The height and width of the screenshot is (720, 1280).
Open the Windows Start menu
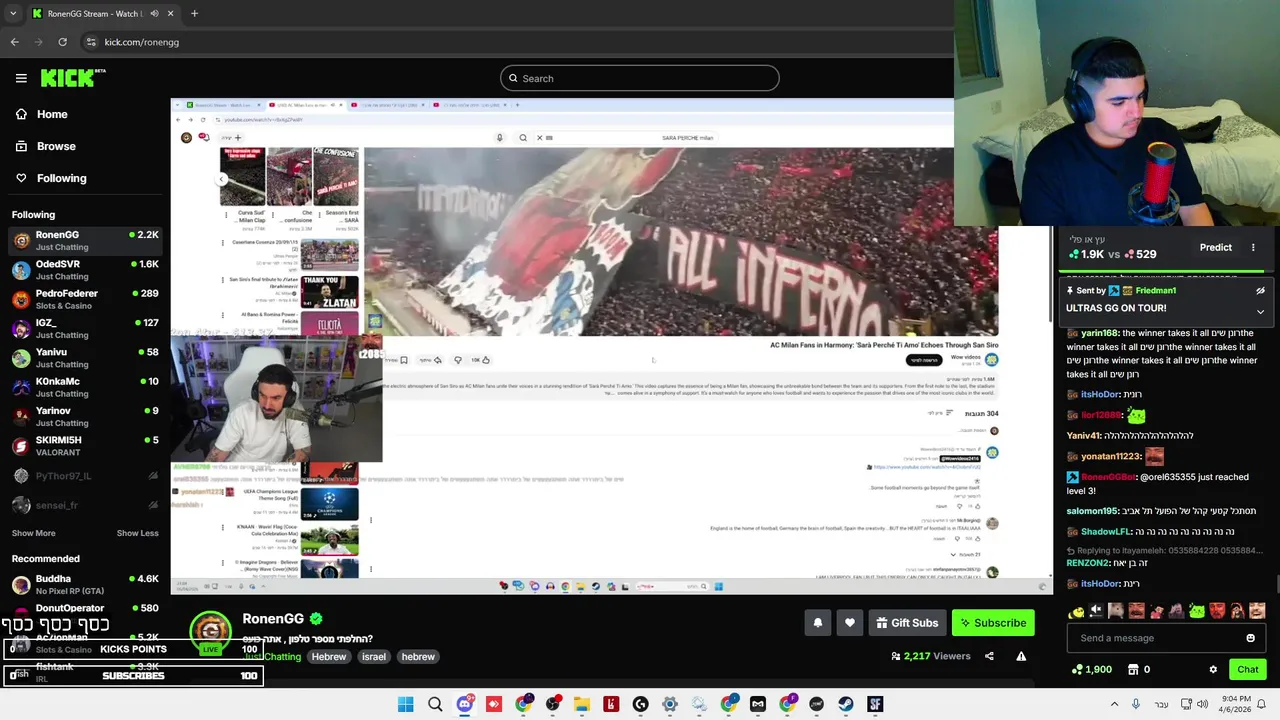[x=405, y=704]
